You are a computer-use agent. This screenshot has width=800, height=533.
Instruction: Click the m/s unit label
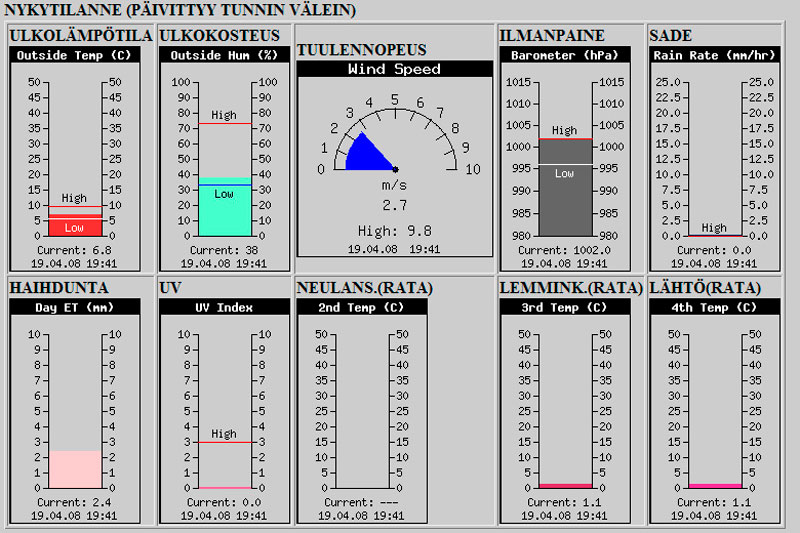[x=394, y=185]
